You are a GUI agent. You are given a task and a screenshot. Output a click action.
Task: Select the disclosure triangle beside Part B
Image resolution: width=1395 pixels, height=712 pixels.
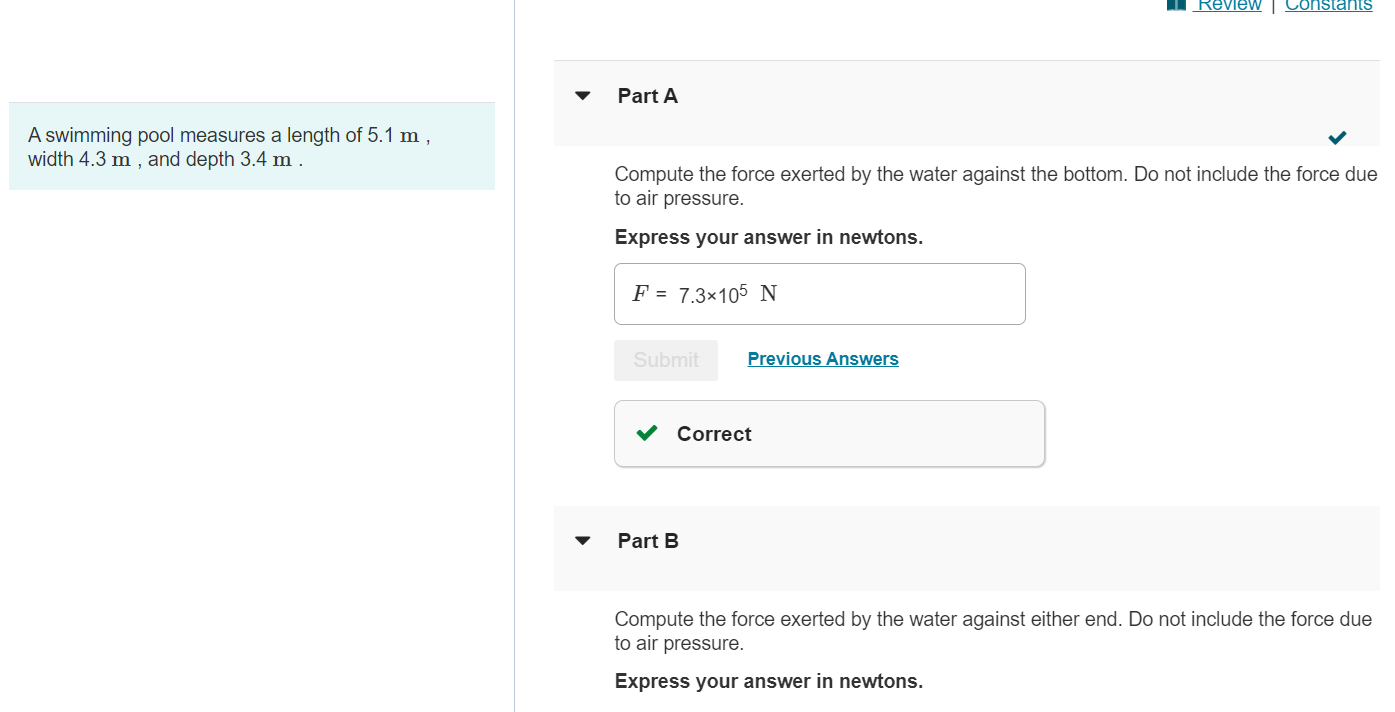tap(583, 540)
